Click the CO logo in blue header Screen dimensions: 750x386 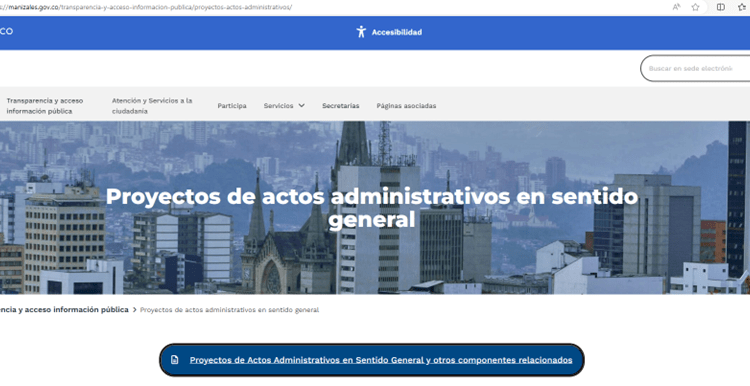(x=6, y=31)
